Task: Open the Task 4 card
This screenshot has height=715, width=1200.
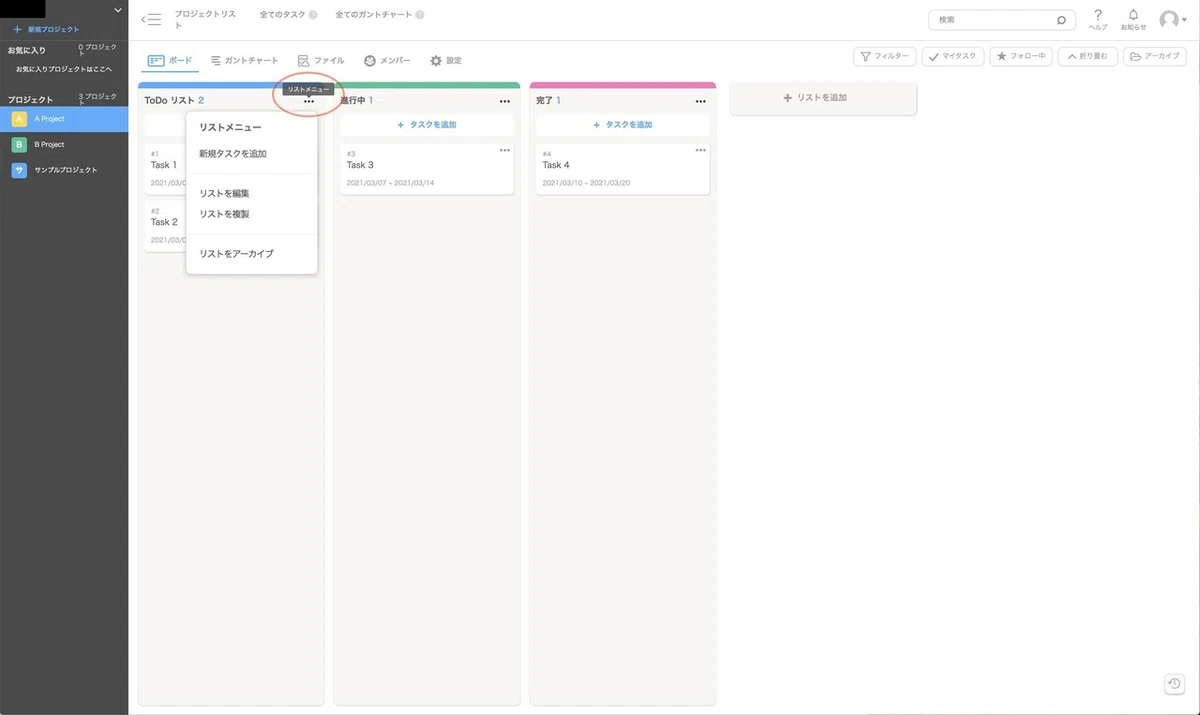Action: coord(623,169)
